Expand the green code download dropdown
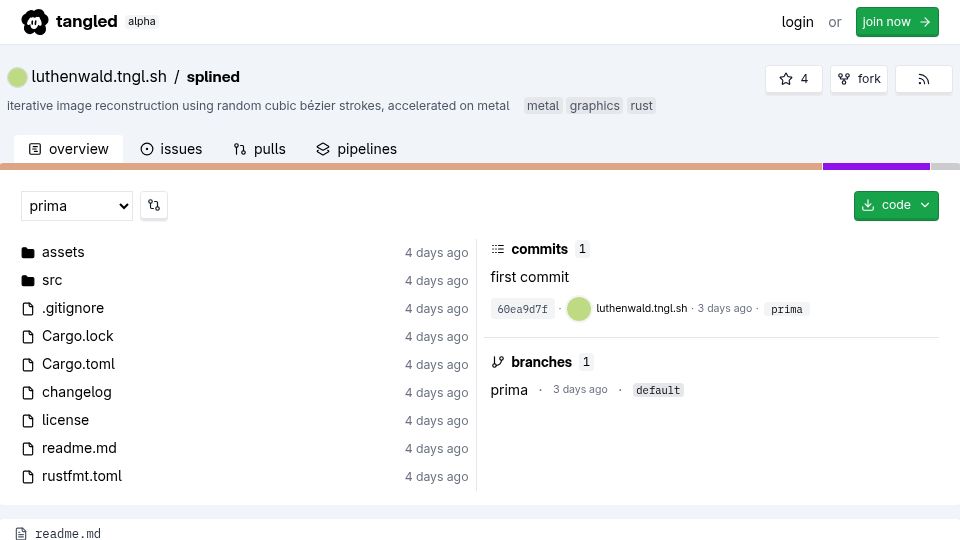The image size is (960, 540). pos(896,205)
